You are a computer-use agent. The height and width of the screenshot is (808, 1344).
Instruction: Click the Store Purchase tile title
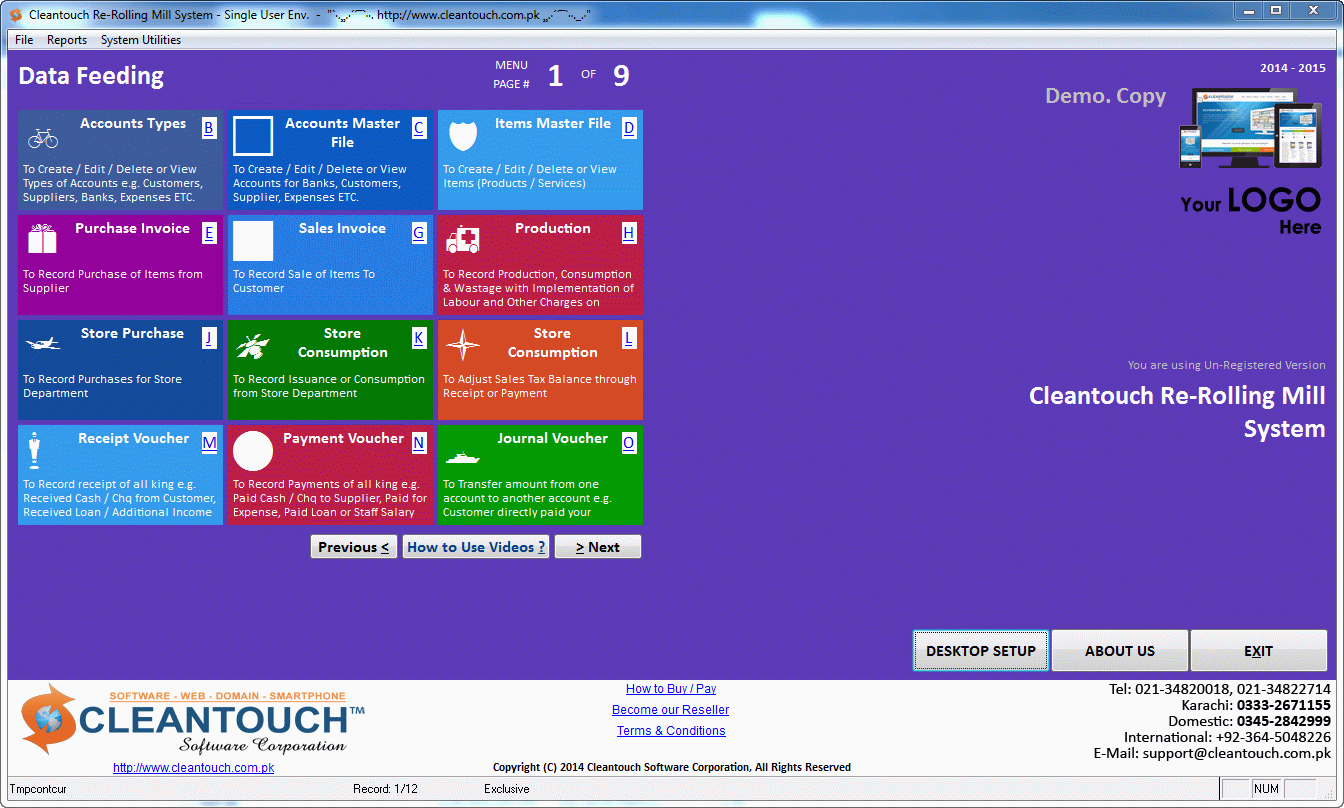click(x=132, y=334)
